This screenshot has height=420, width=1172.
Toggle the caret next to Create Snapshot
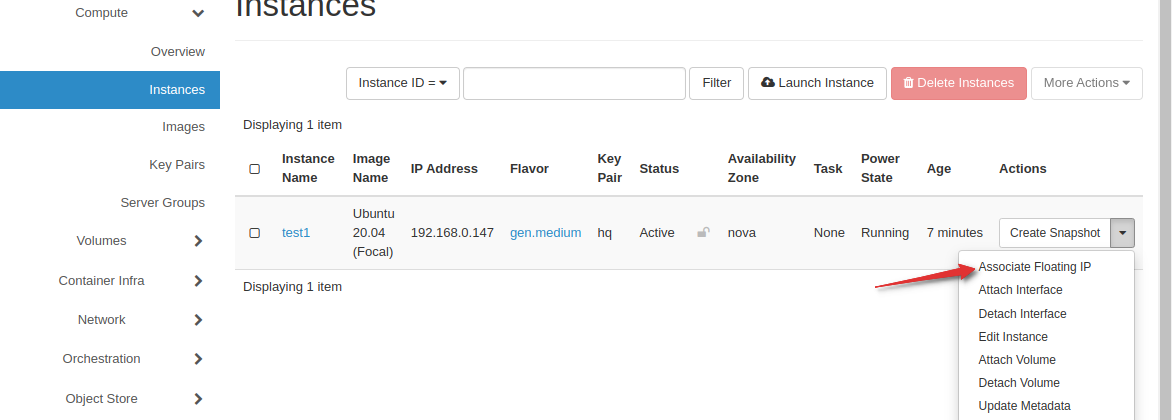click(1123, 233)
